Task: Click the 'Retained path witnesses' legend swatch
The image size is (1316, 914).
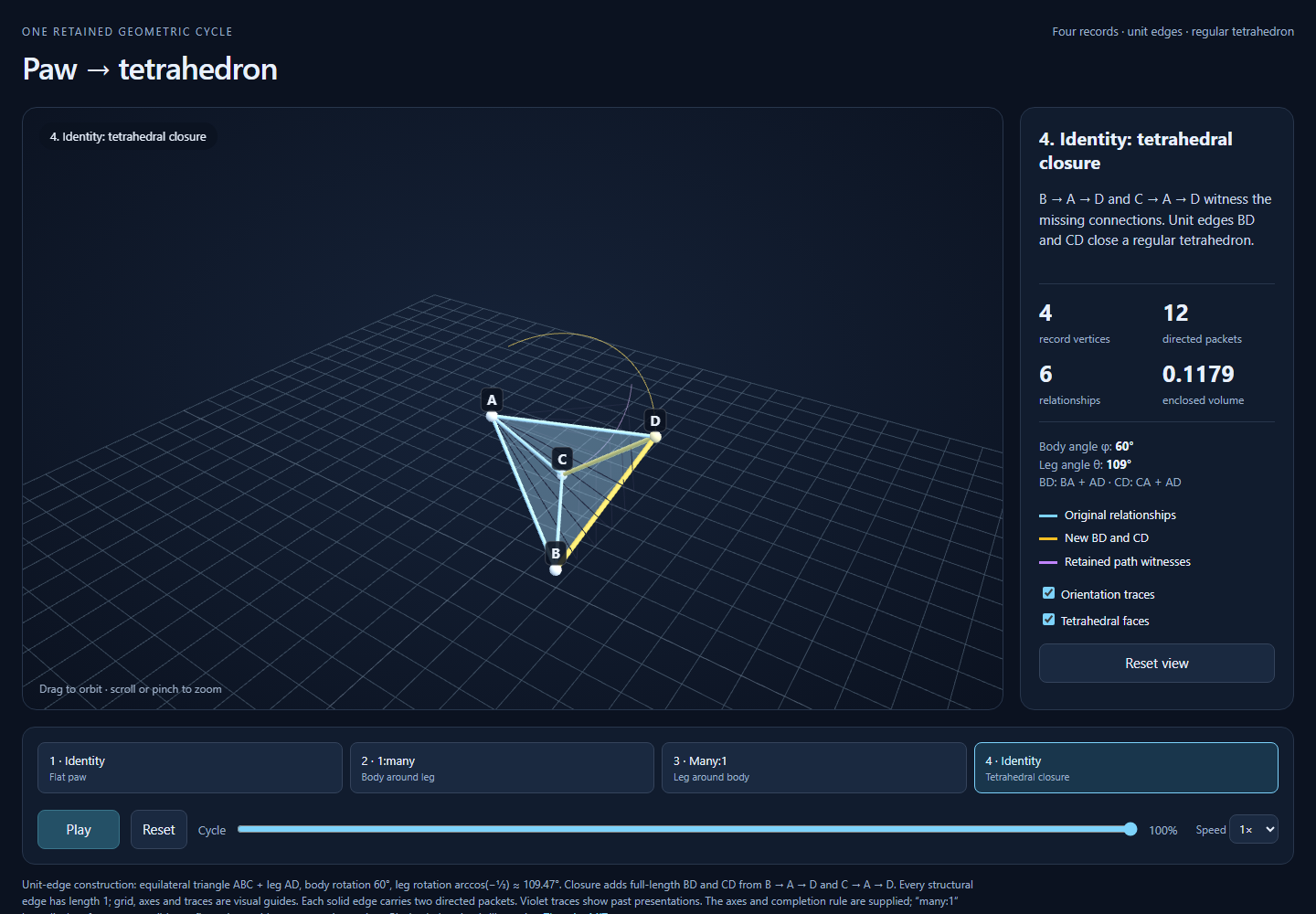Action: click(1048, 562)
